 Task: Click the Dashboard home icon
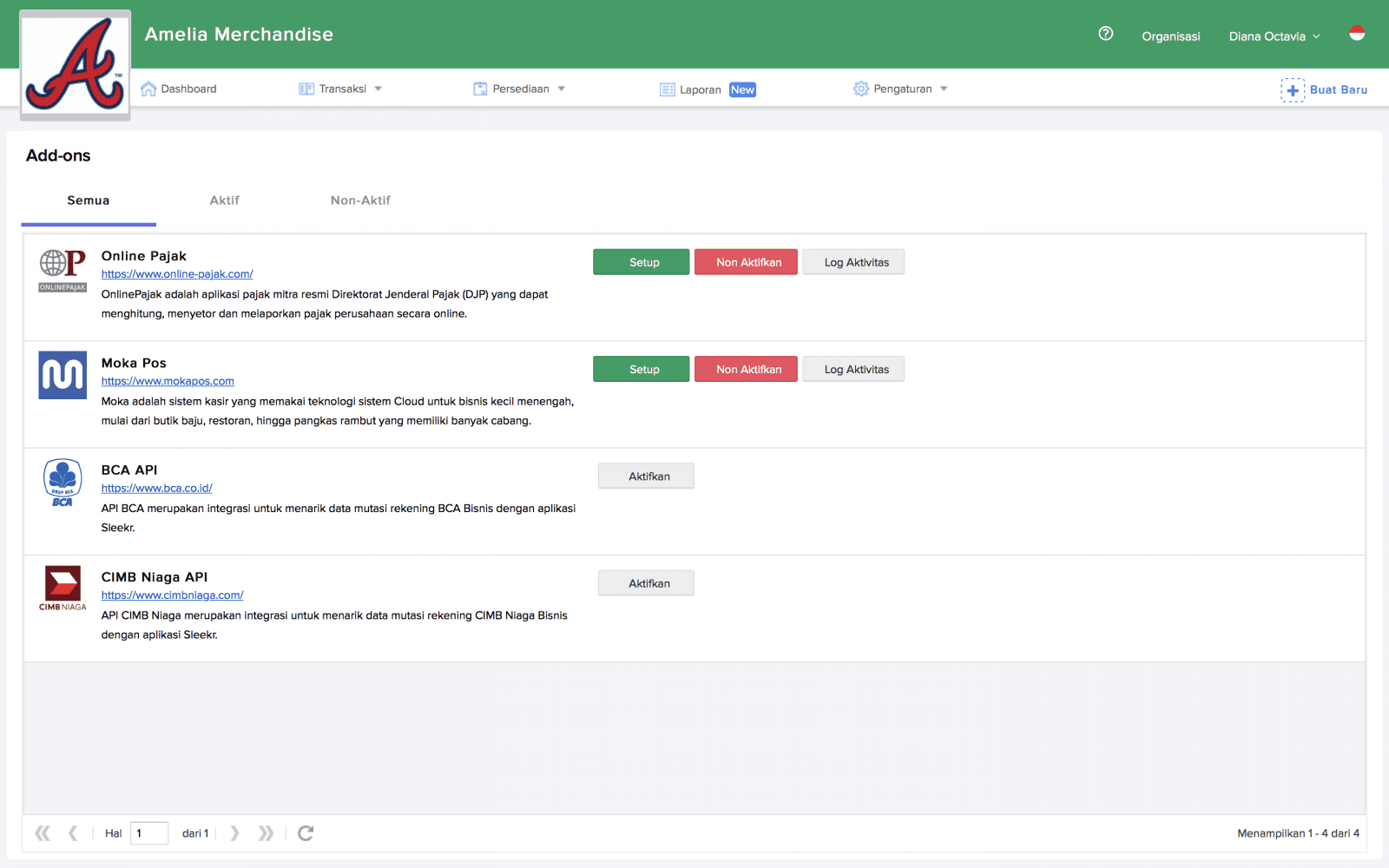[x=148, y=89]
